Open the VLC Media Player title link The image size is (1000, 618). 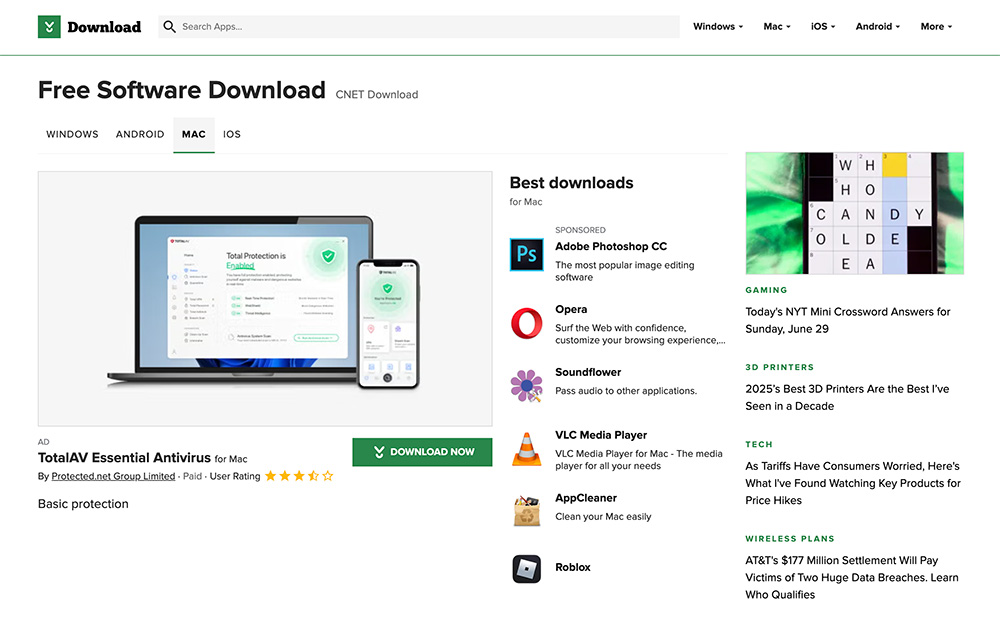point(601,435)
